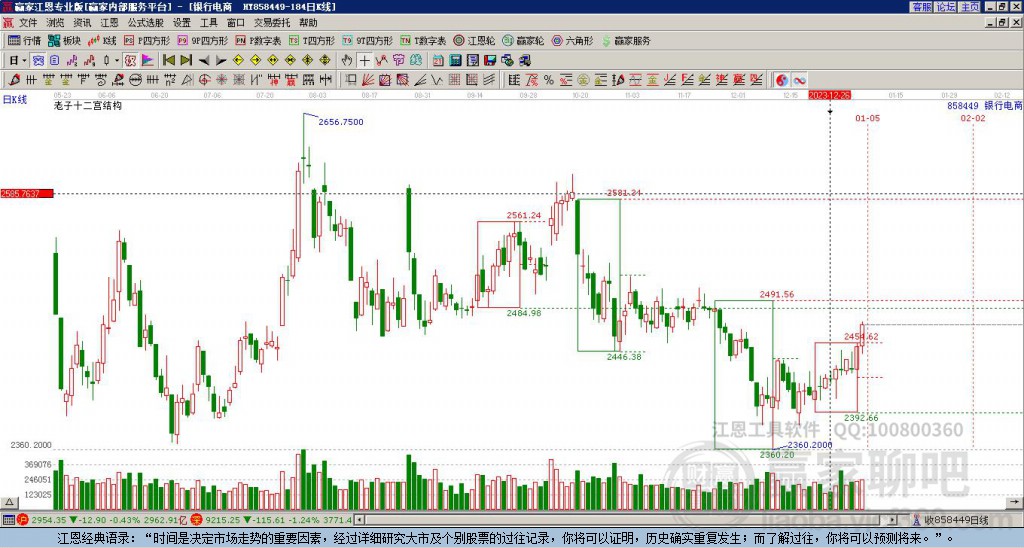Screen dimensions: 1024x548
Task: Select the hand pan tool
Action: pyautogui.click(x=347, y=61)
